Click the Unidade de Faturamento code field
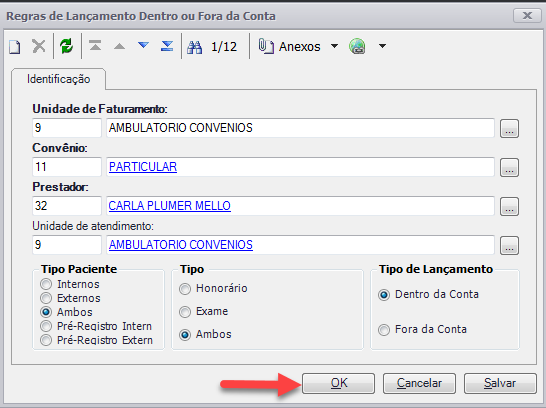Viewport: 546px width, 408px height. point(67,128)
